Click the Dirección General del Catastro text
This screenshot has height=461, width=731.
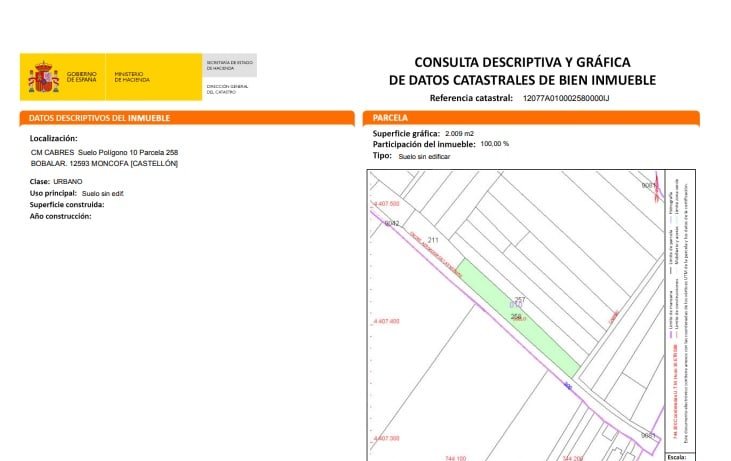(228, 89)
